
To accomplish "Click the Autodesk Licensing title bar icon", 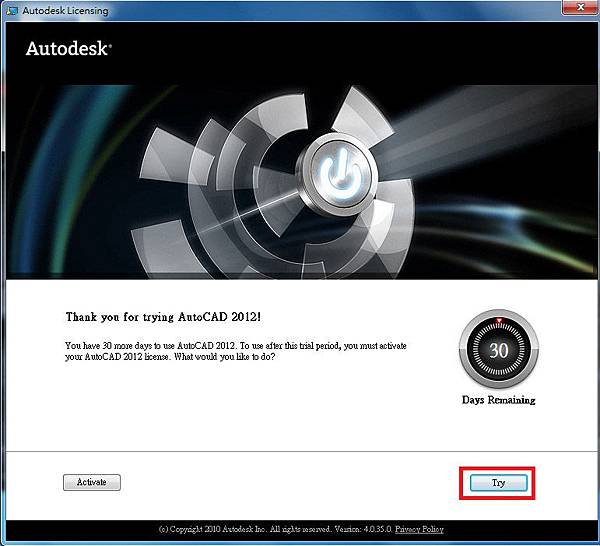I will 12,10.
